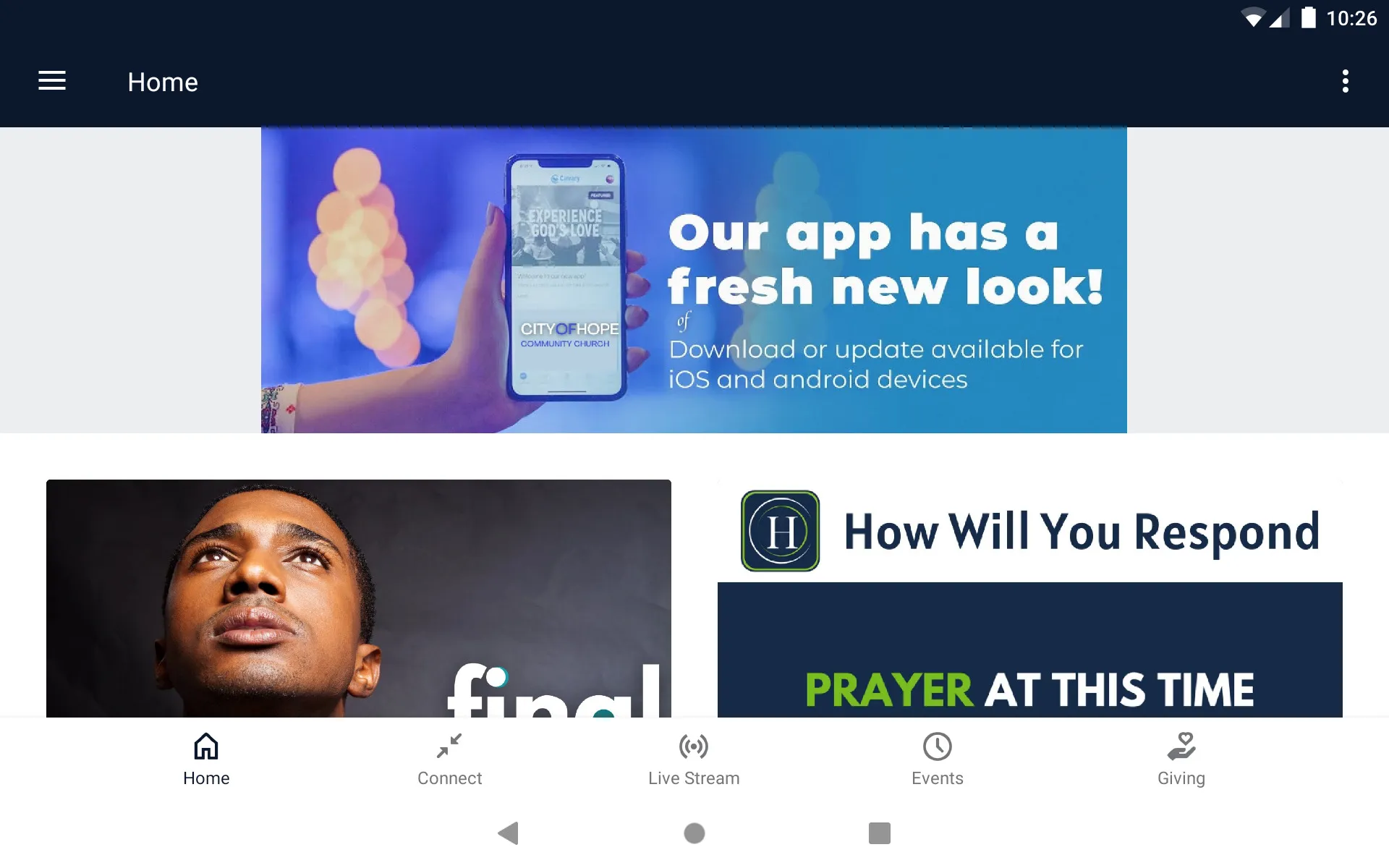Screen dimensions: 1389x868
Task: Select the Home tab in bottom bar
Action: 205,758
